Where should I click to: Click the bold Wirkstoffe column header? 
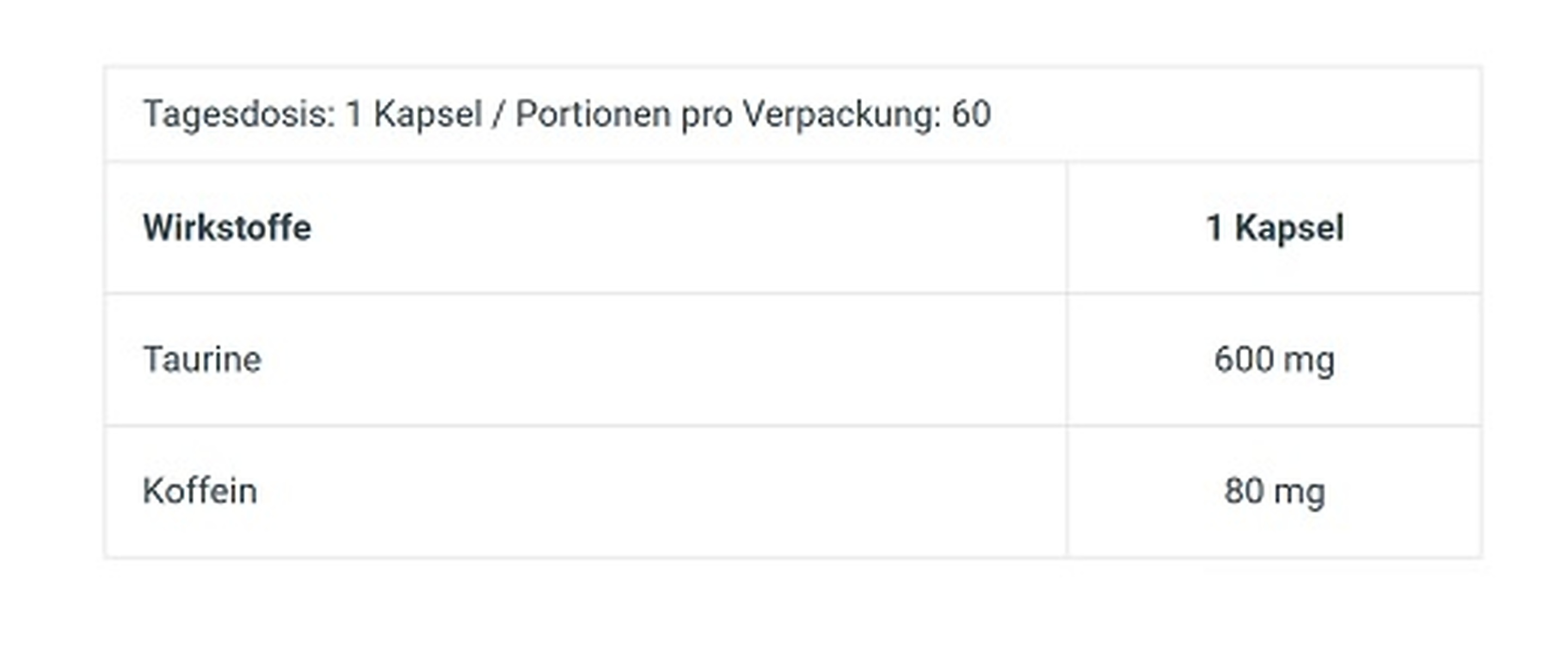click(x=227, y=228)
